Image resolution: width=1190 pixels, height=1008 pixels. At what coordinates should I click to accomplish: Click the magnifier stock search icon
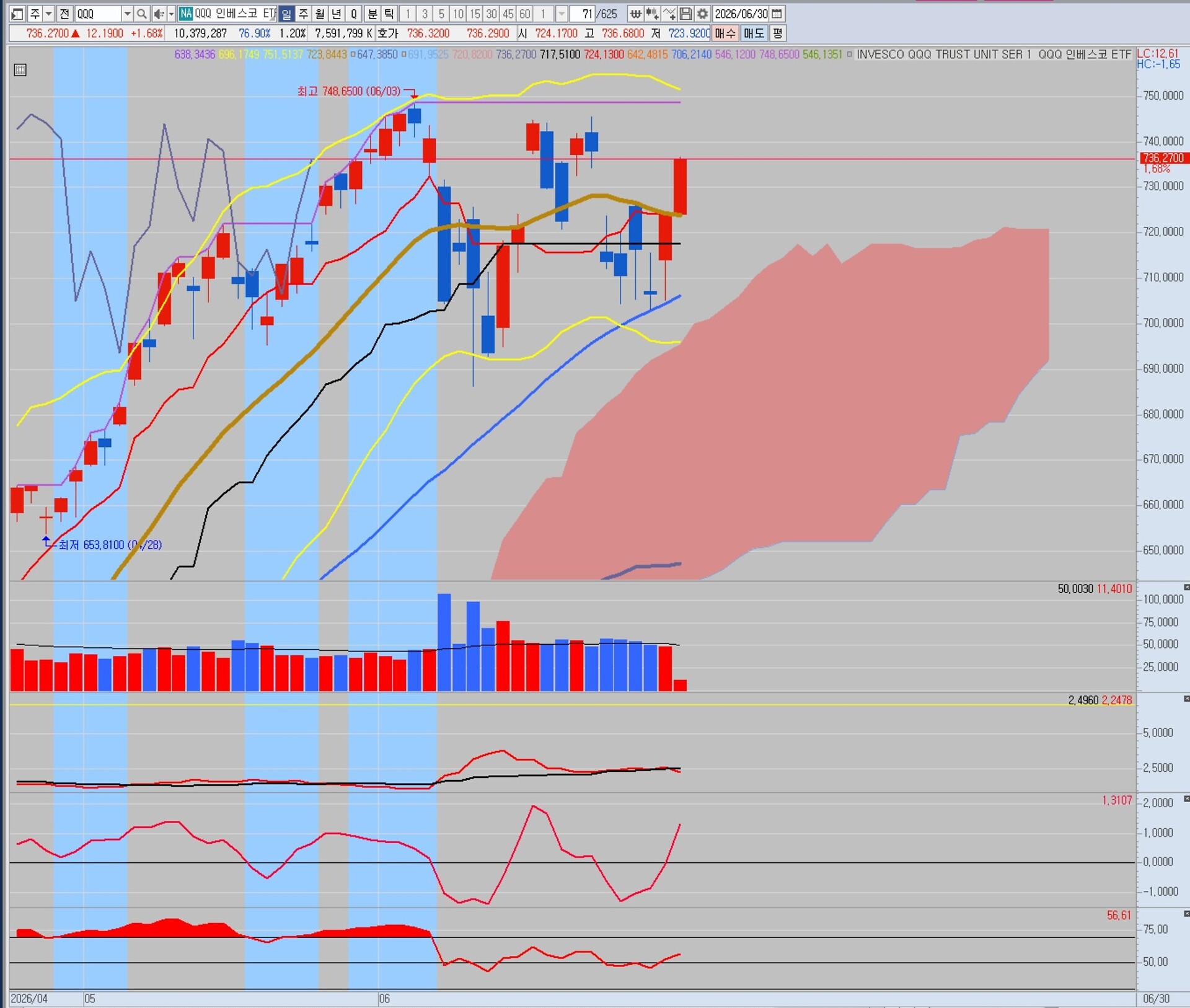(141, 14)
